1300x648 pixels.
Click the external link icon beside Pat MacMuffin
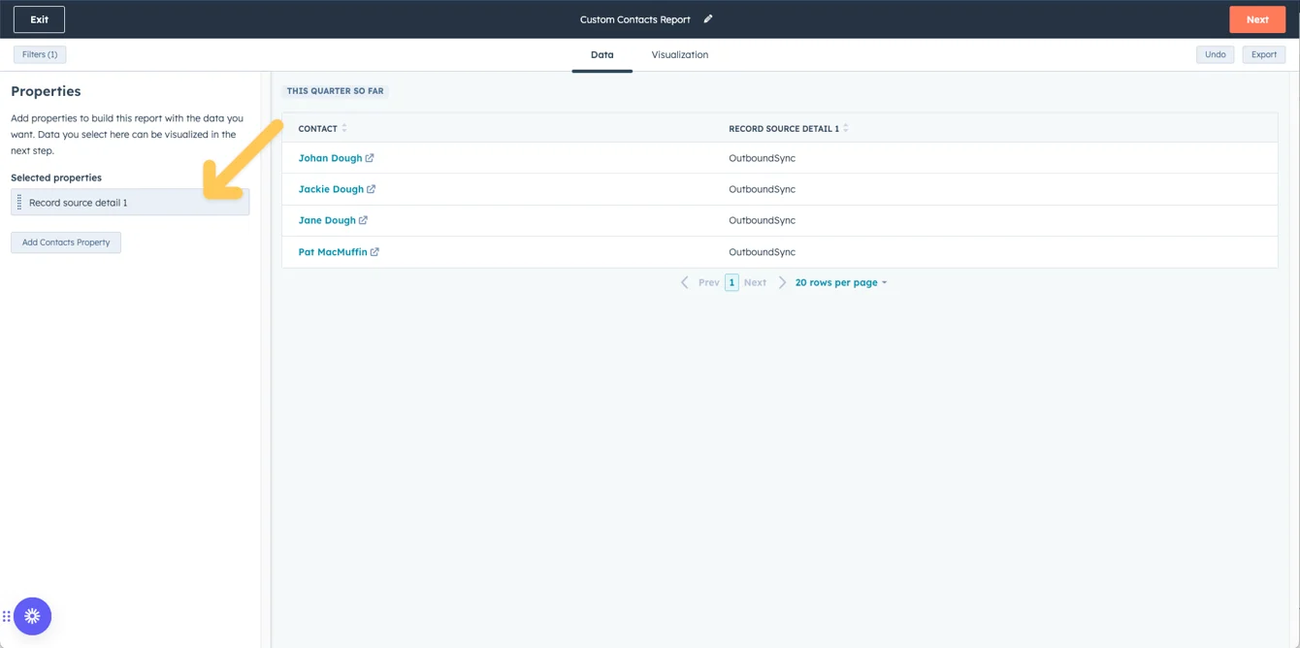(x=375, y=251)
